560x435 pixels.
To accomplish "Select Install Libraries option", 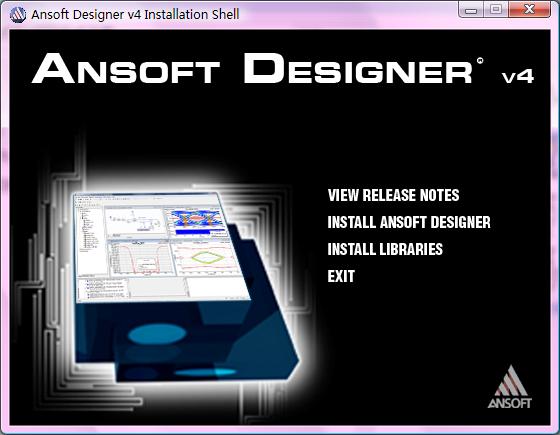I will (x=385, y=249).
